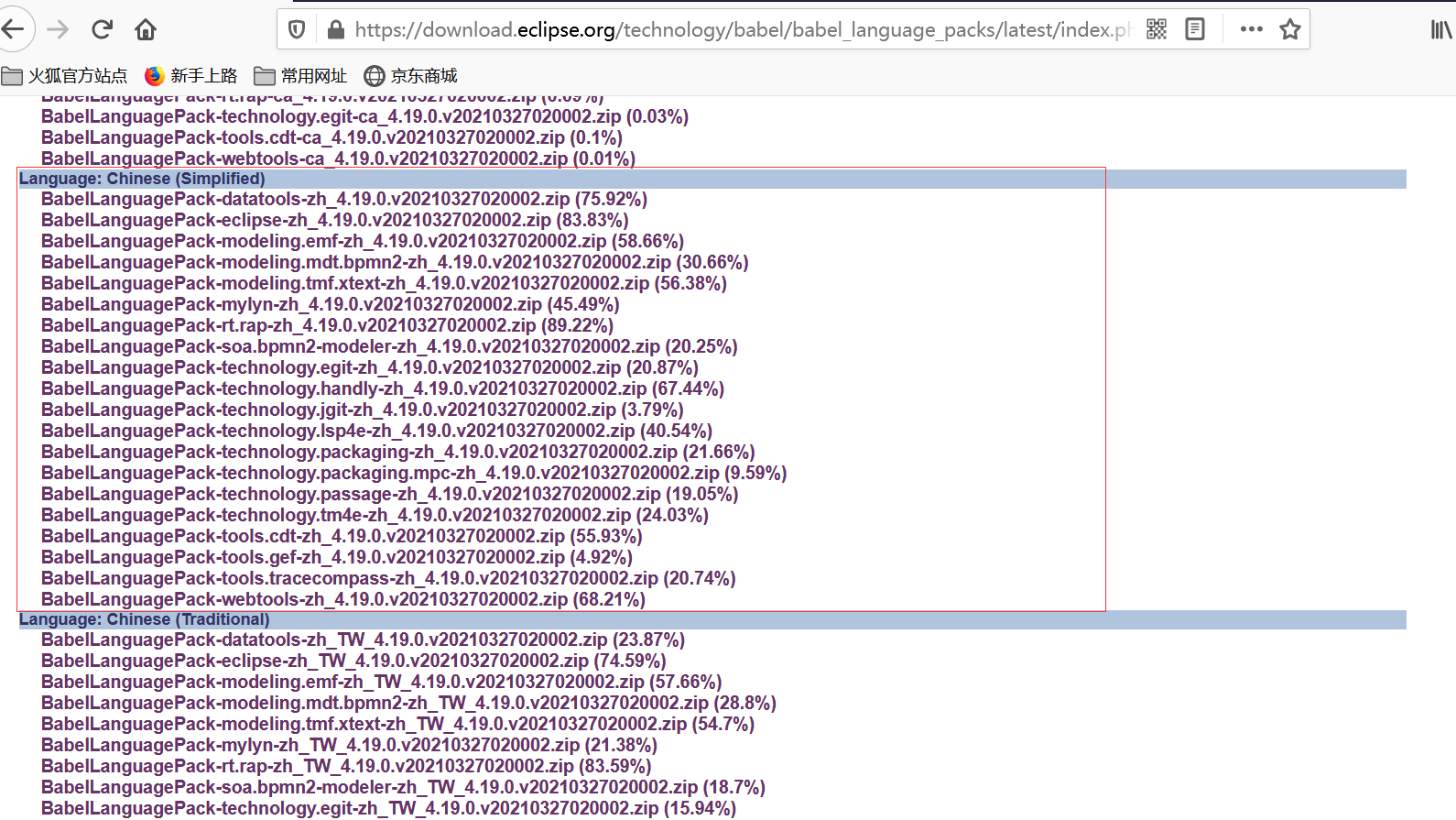Download BabelLanguagePack-technology.jgit-zh zip
The image size is (1456, 820).
(x=363, y=410)
